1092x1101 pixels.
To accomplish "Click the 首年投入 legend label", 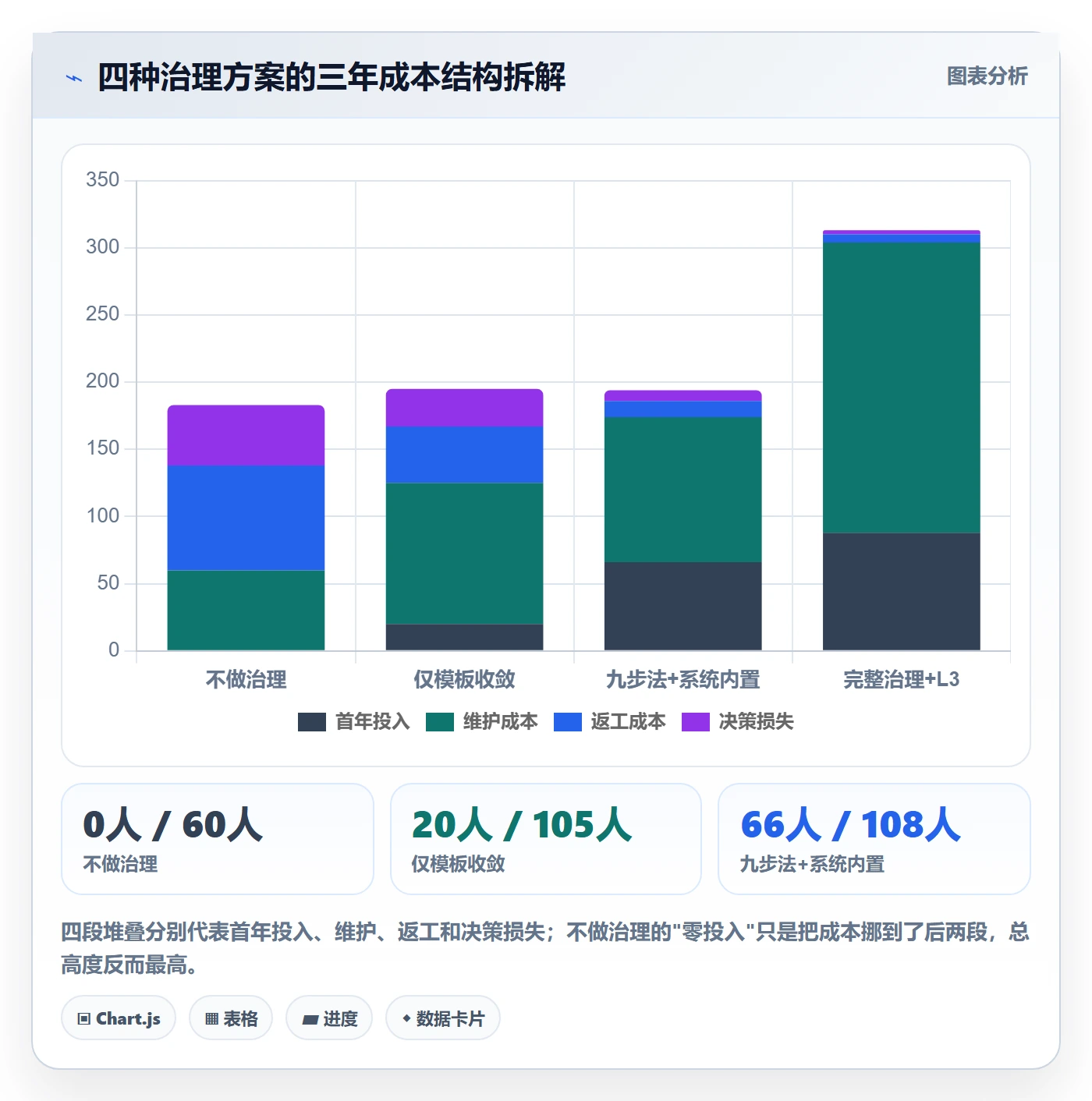I will [x=372, y=722].
